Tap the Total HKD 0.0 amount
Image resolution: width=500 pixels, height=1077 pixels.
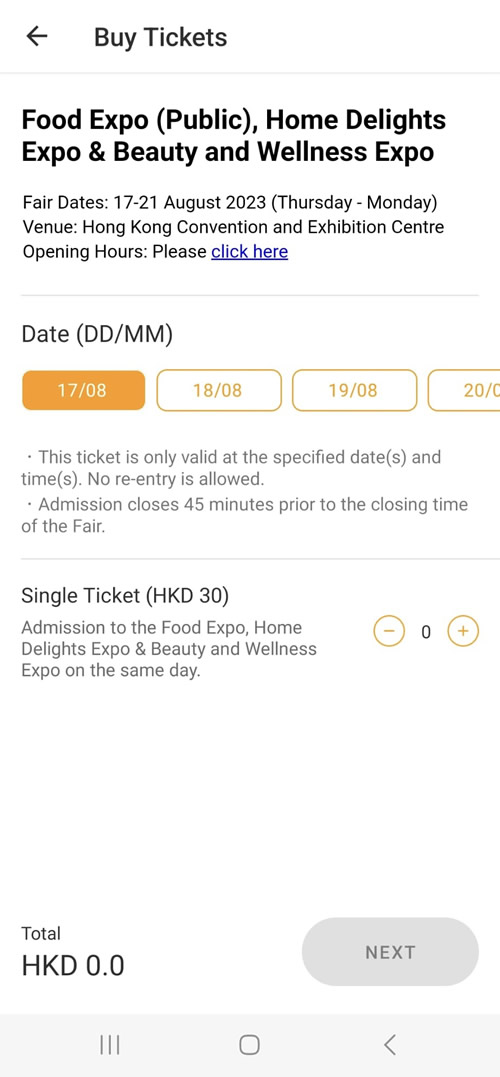(73, 965)
